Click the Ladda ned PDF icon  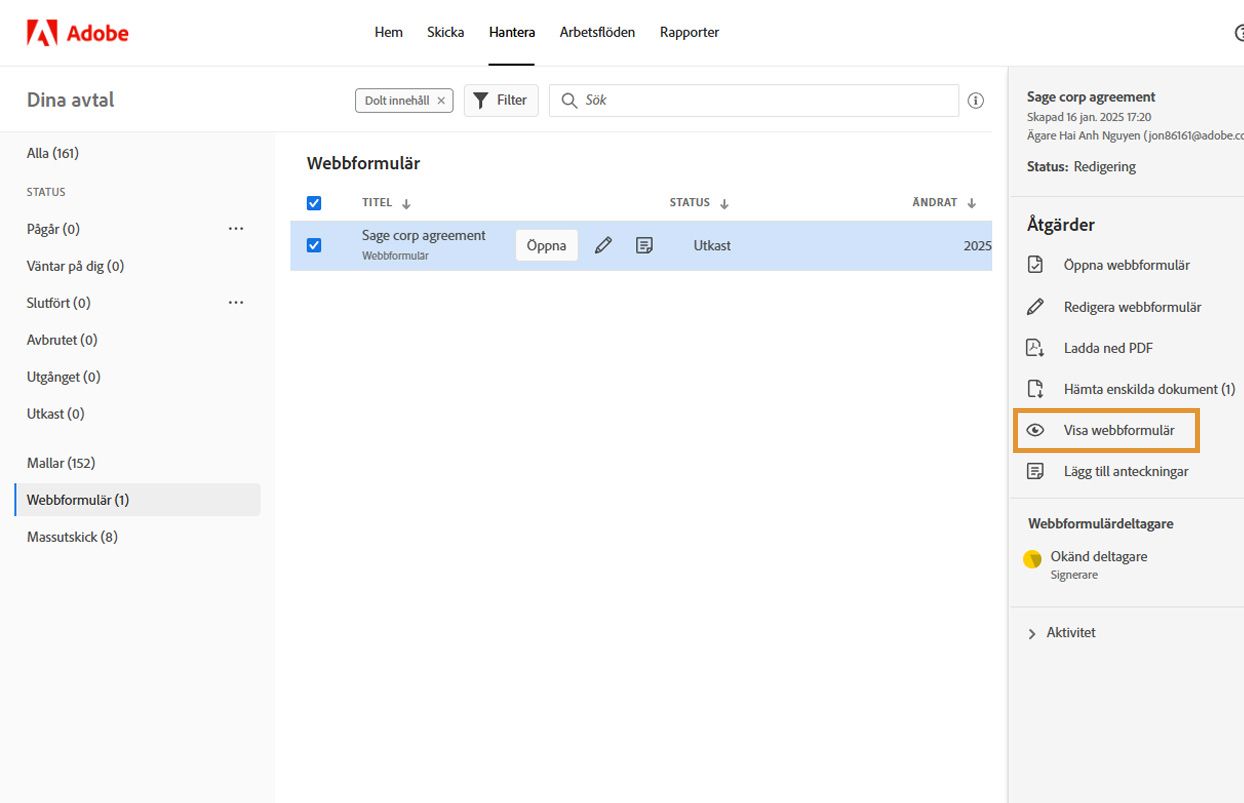pos(1035,348)
